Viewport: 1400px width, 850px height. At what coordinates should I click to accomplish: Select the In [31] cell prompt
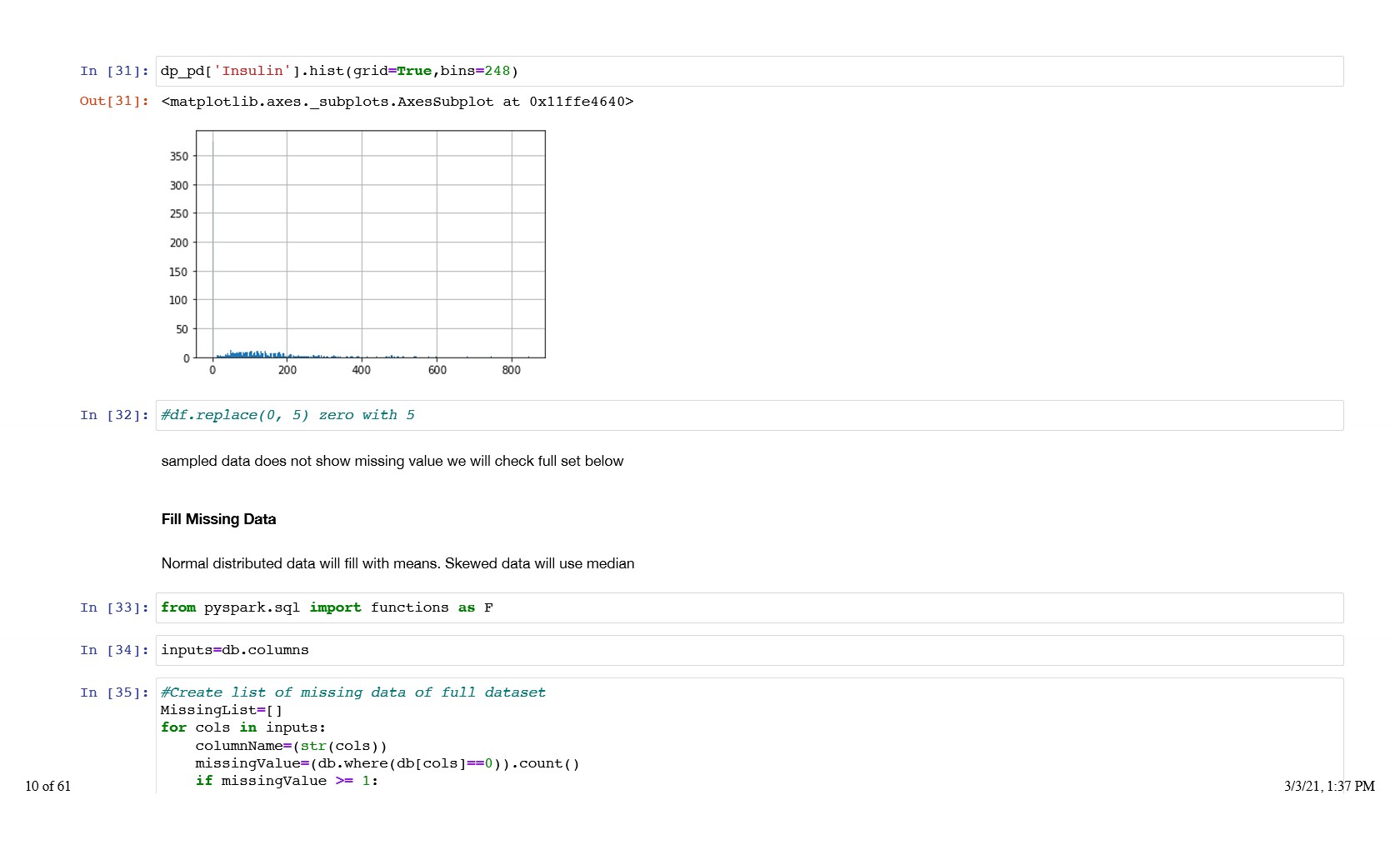(x=114, y=72)
